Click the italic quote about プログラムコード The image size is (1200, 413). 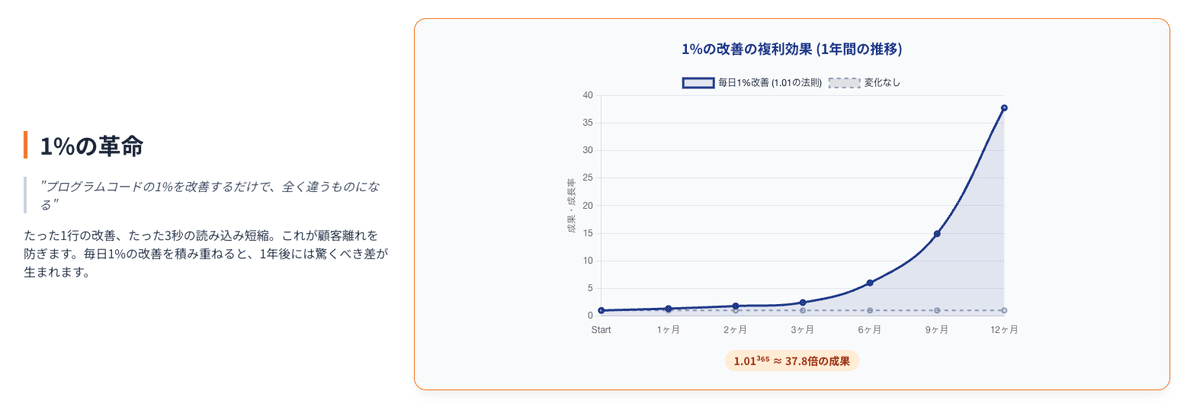(x=210, y=195)
